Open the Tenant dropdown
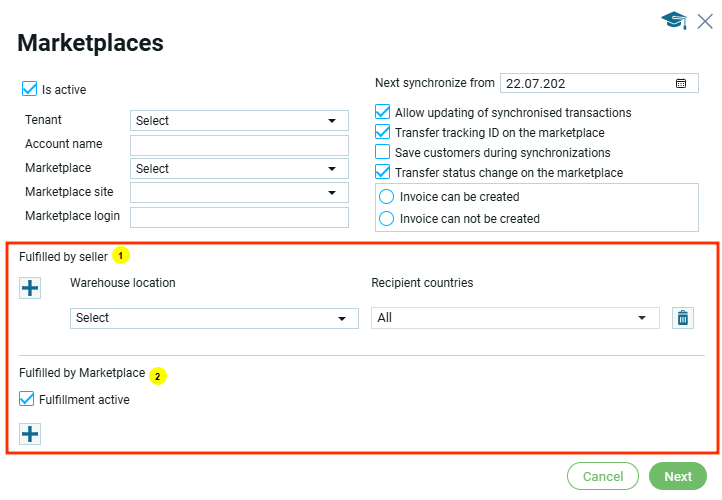Image resolution: width=722 pixels, height=500 pixels. coord(239,121)
